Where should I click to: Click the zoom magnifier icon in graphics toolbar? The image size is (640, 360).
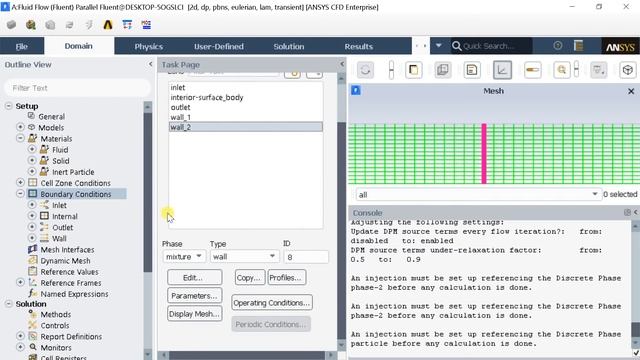tap(562, 70)
